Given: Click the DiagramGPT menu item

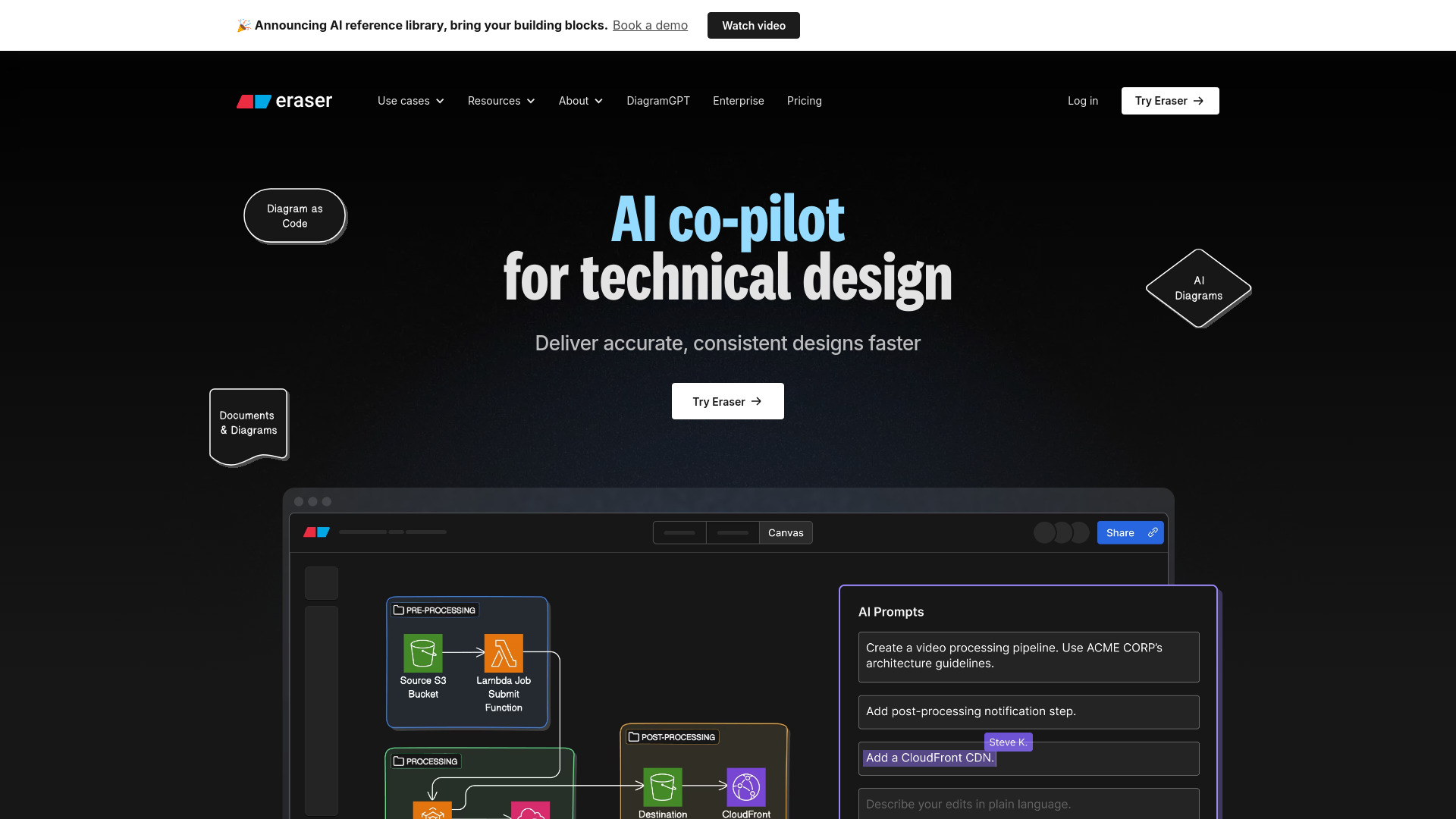Looking at the screenshot, I should [x=658, y=100].
